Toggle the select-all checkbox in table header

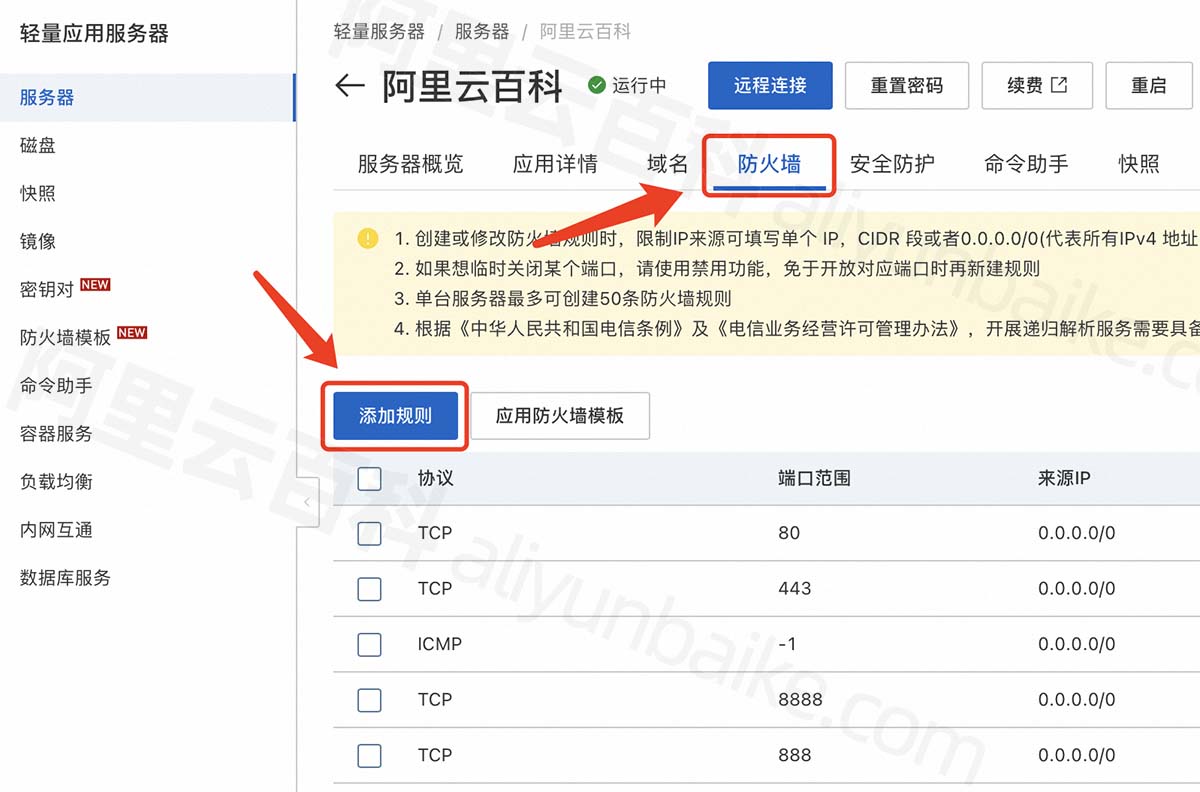[x=370, y=478]
